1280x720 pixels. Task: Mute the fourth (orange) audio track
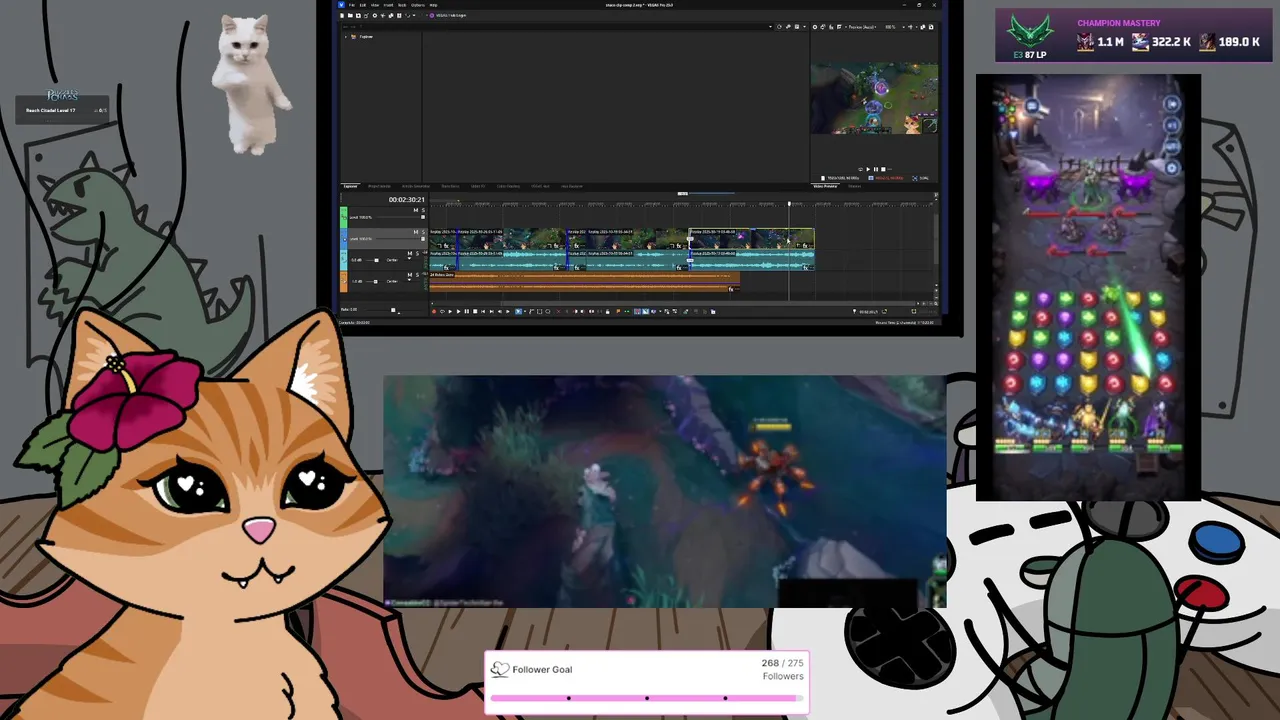pyautogui.click(x=410, y=275)
